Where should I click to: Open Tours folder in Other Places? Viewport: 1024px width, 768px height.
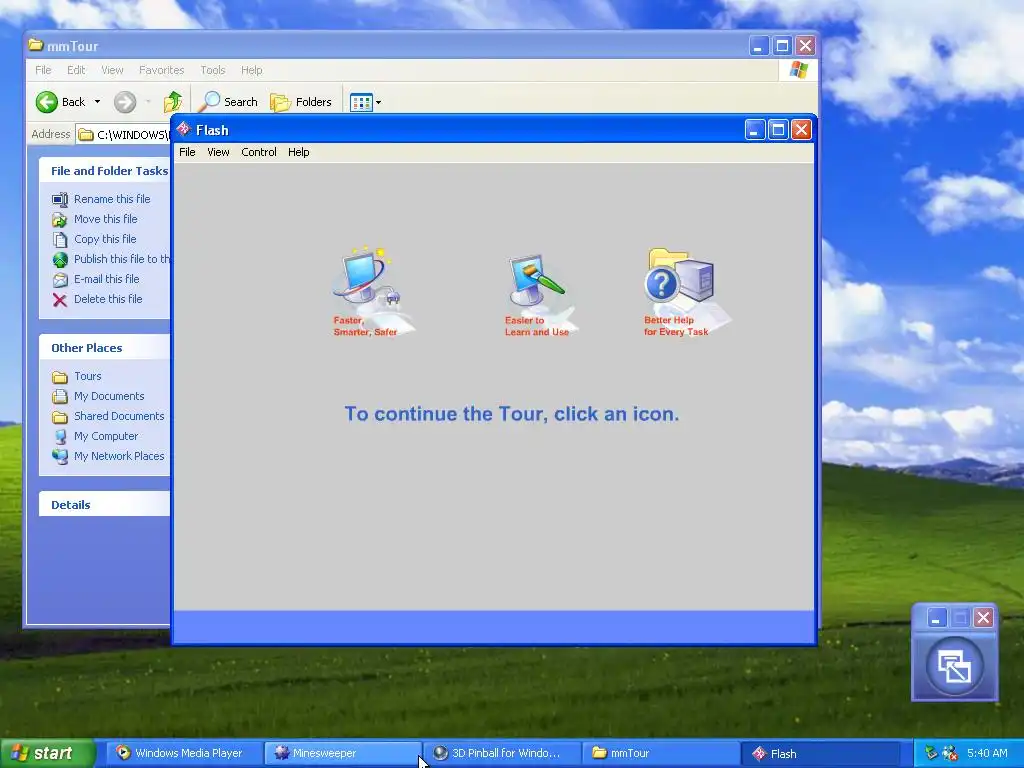point(88,376)
